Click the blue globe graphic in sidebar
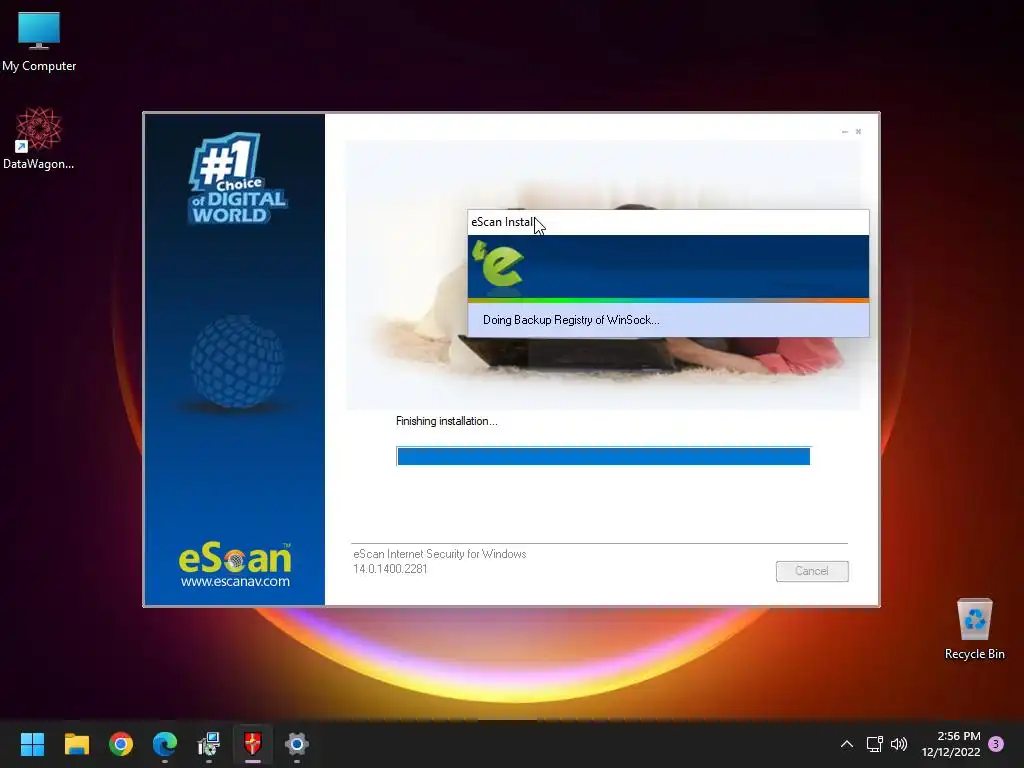 point(237,362)
